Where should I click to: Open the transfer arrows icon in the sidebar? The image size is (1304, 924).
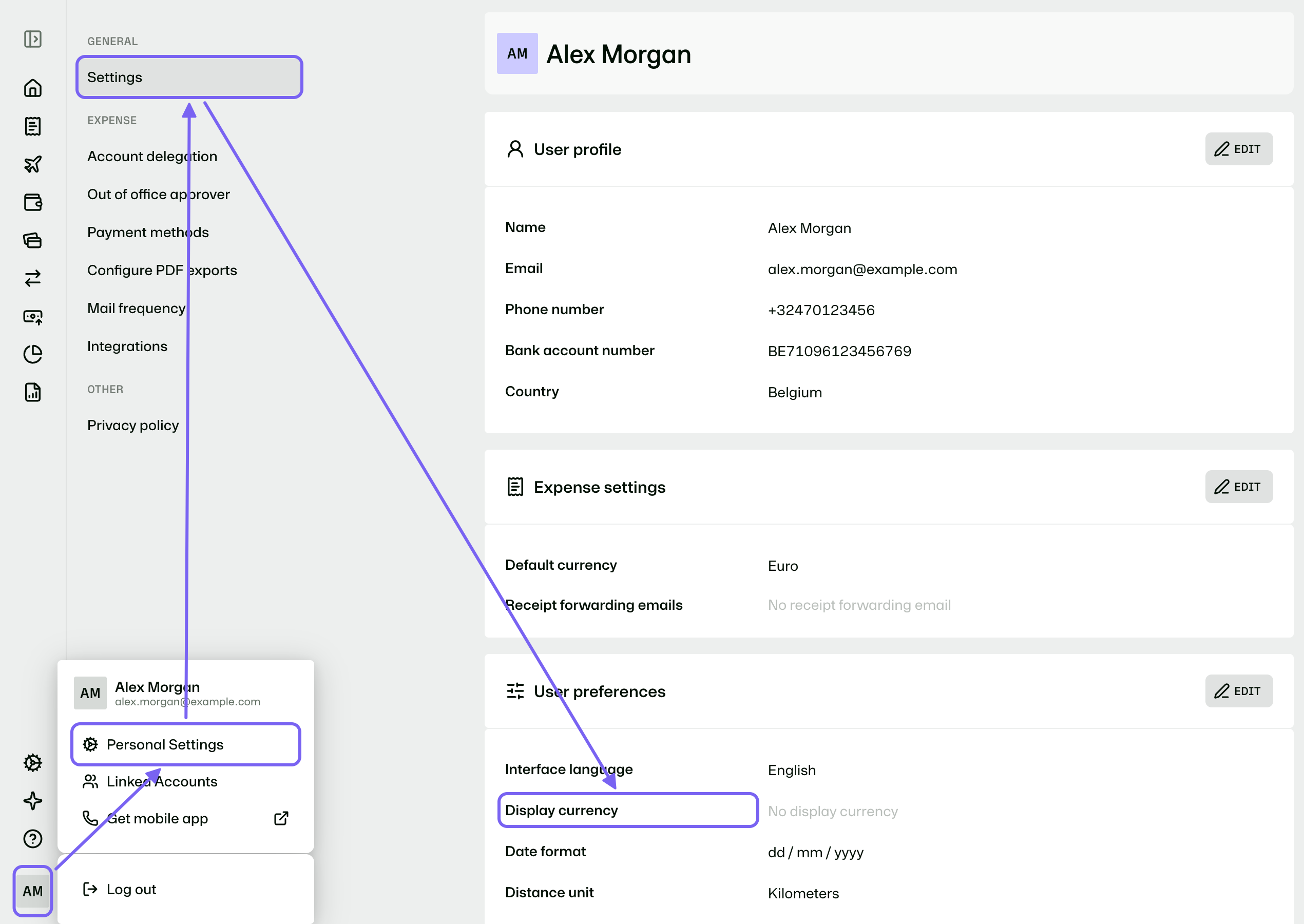tap(32, 278)
